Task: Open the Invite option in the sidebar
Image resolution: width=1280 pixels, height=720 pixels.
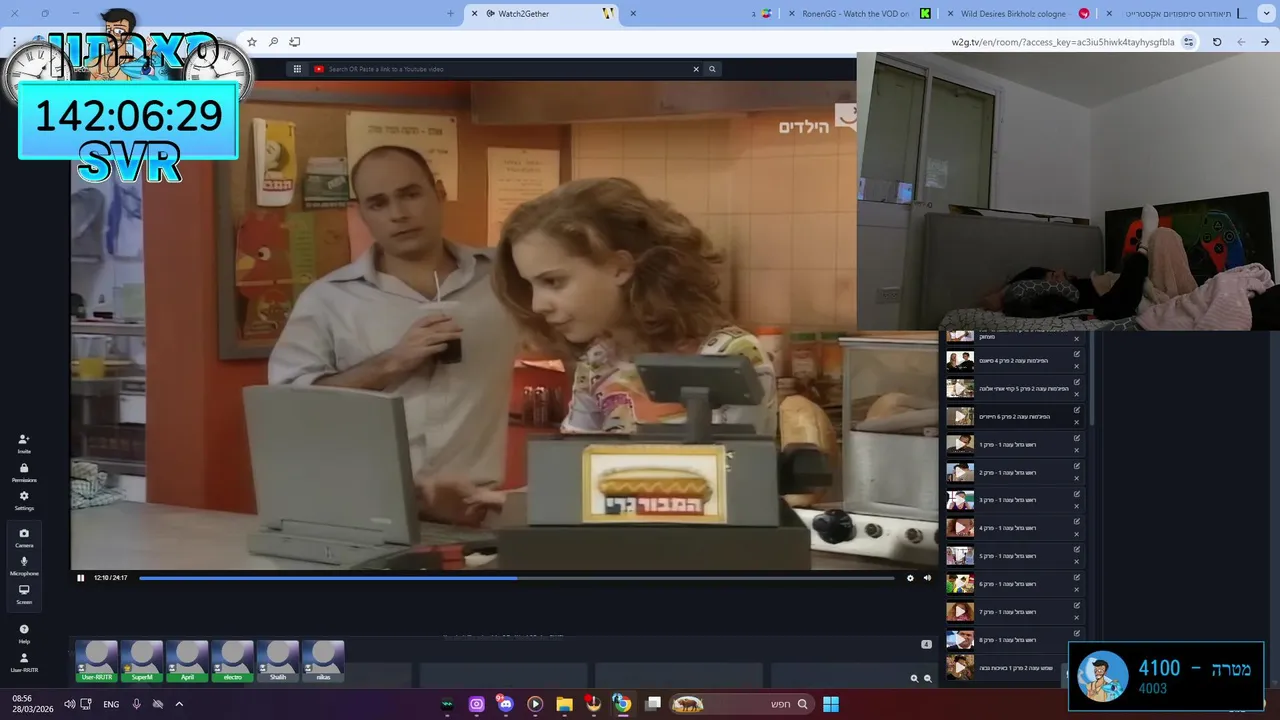Action: pyautogui.click(x=24, y=443)
